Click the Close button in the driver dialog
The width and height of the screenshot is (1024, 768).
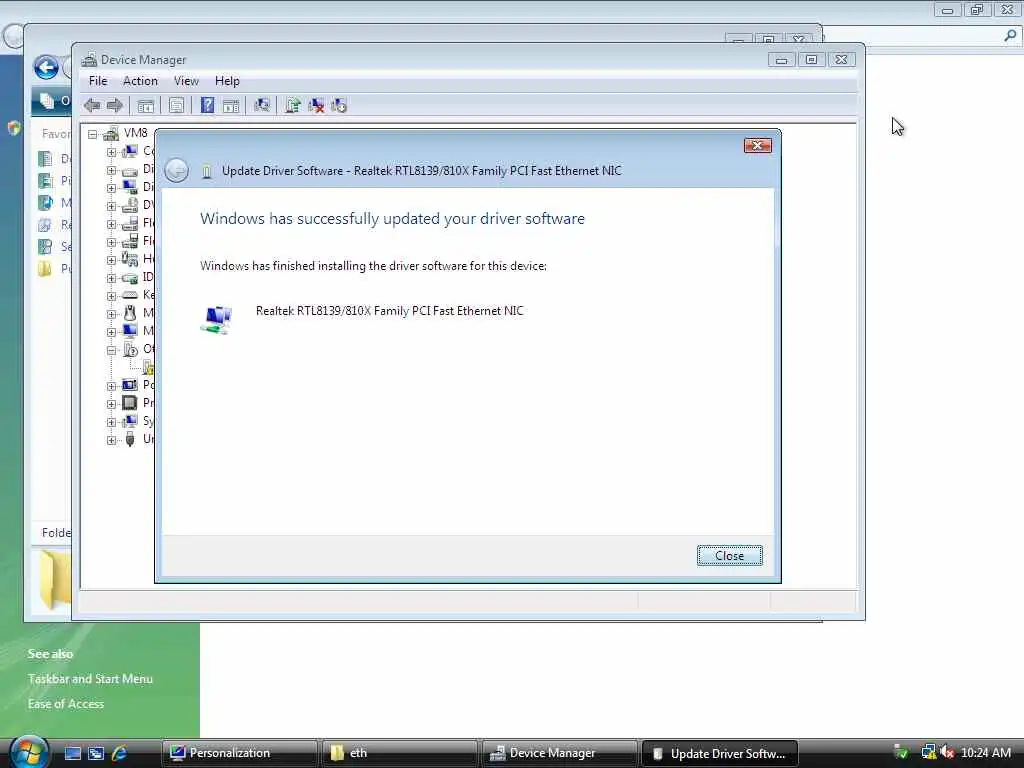(x=729, y=556)
